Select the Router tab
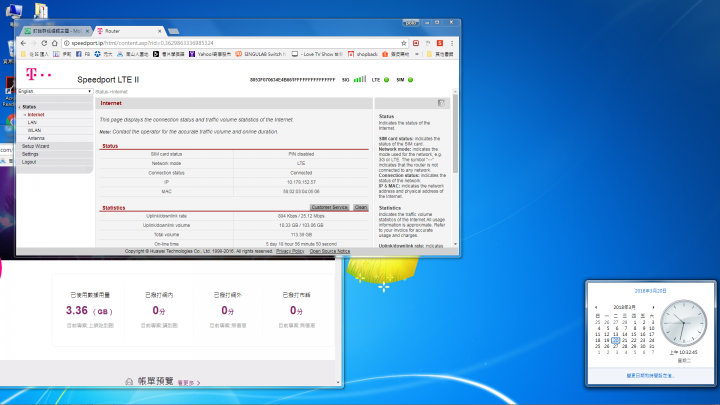This screenshot has height=405, width=720. coord(129,31)
